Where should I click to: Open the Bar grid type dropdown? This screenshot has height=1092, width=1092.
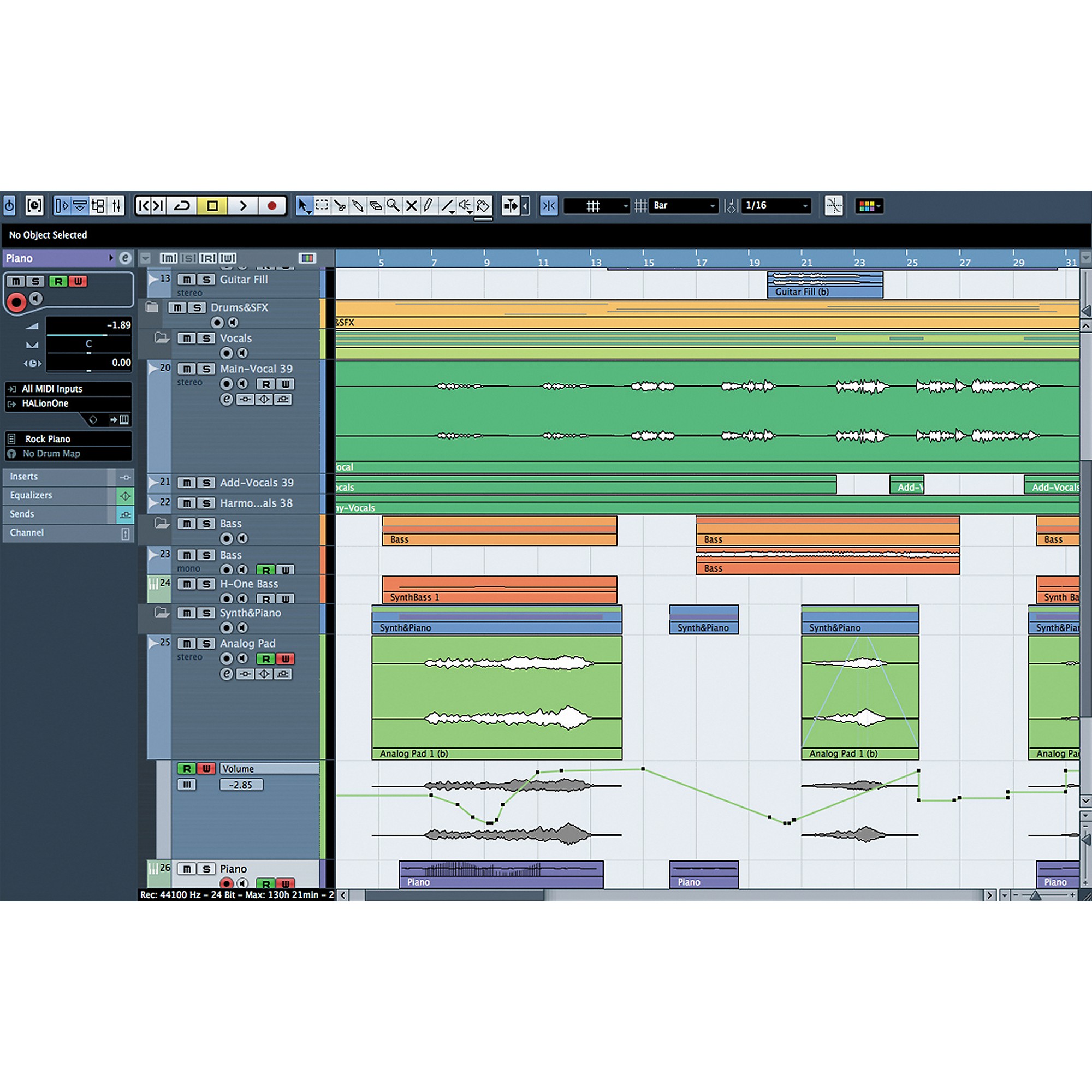(x=685, y=206)
